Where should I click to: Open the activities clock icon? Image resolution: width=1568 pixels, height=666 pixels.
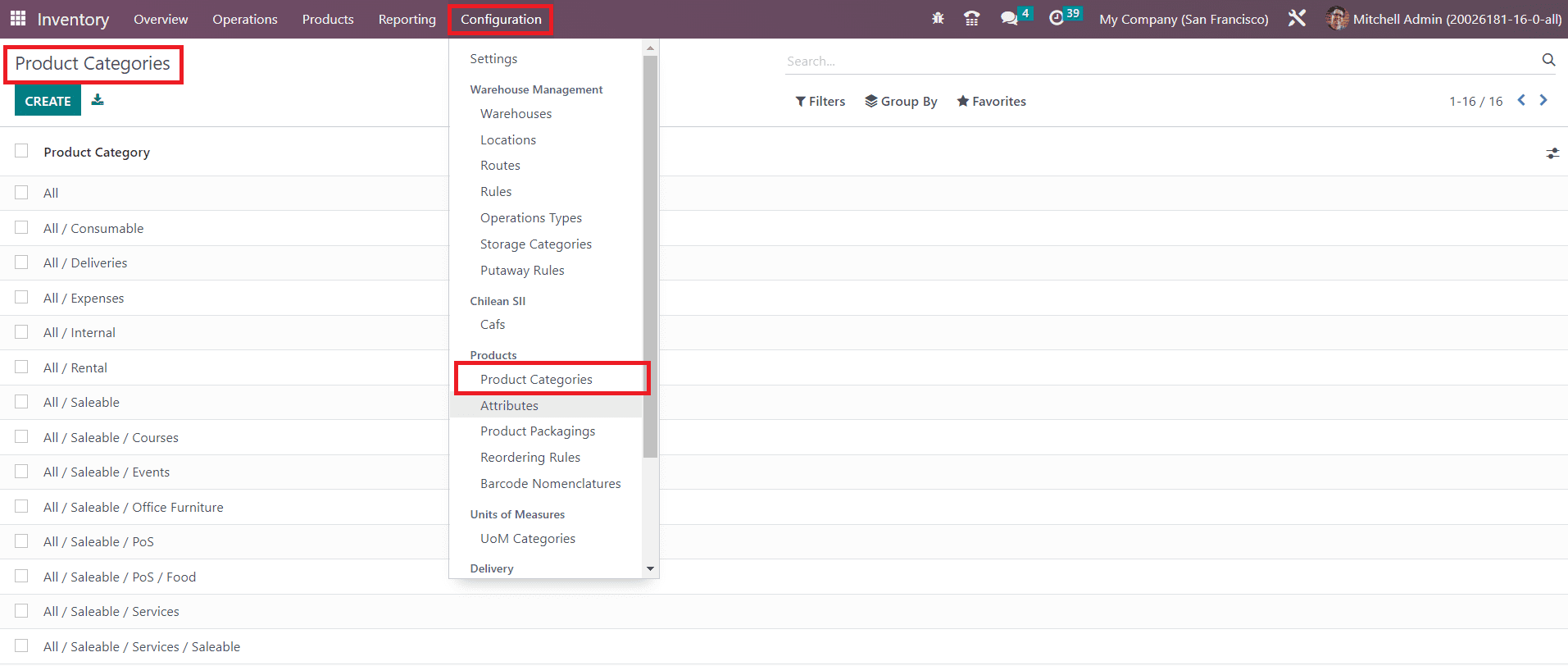point(1057,18)
